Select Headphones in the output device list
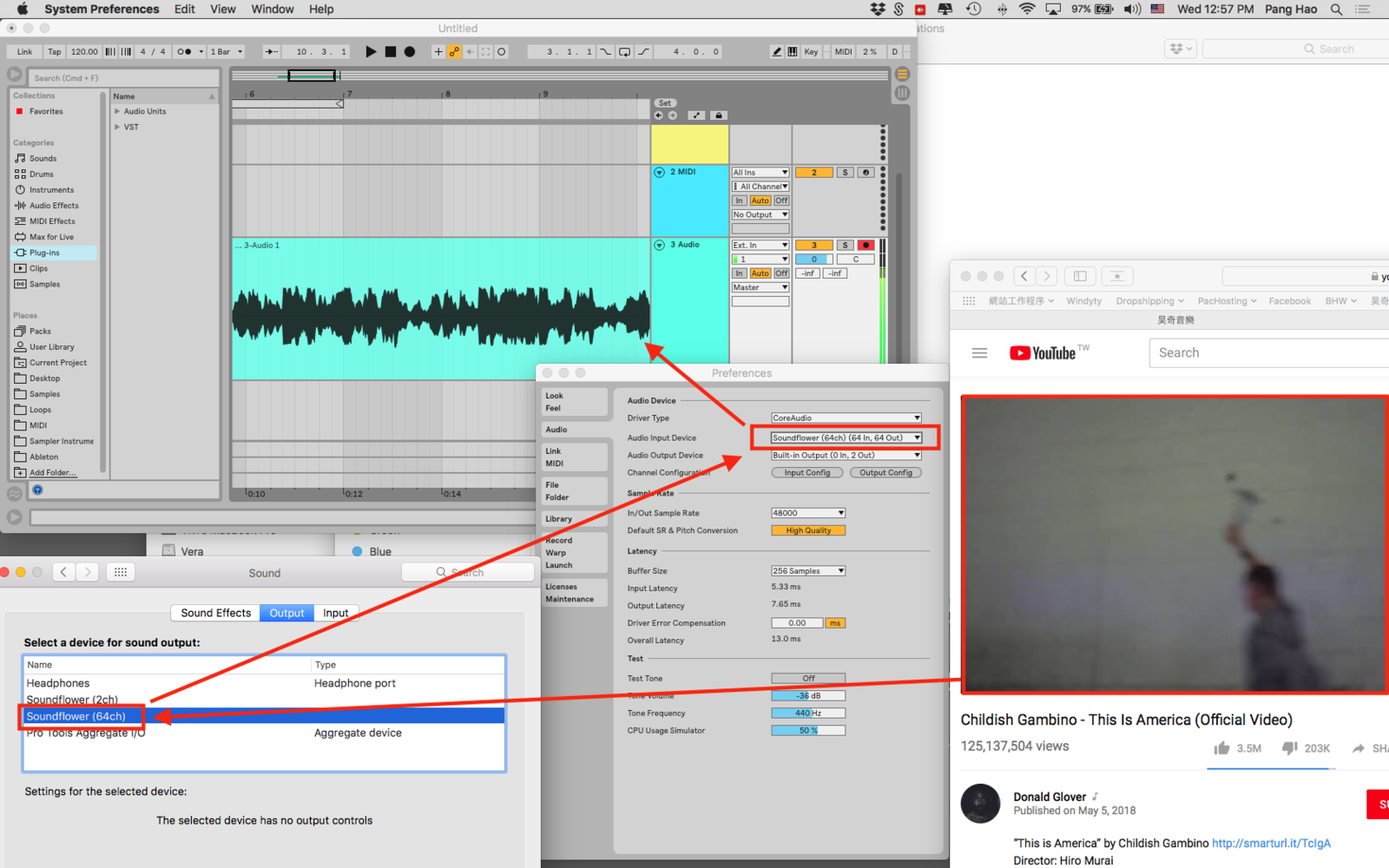Screen dimensions: 1389x868 58,683
